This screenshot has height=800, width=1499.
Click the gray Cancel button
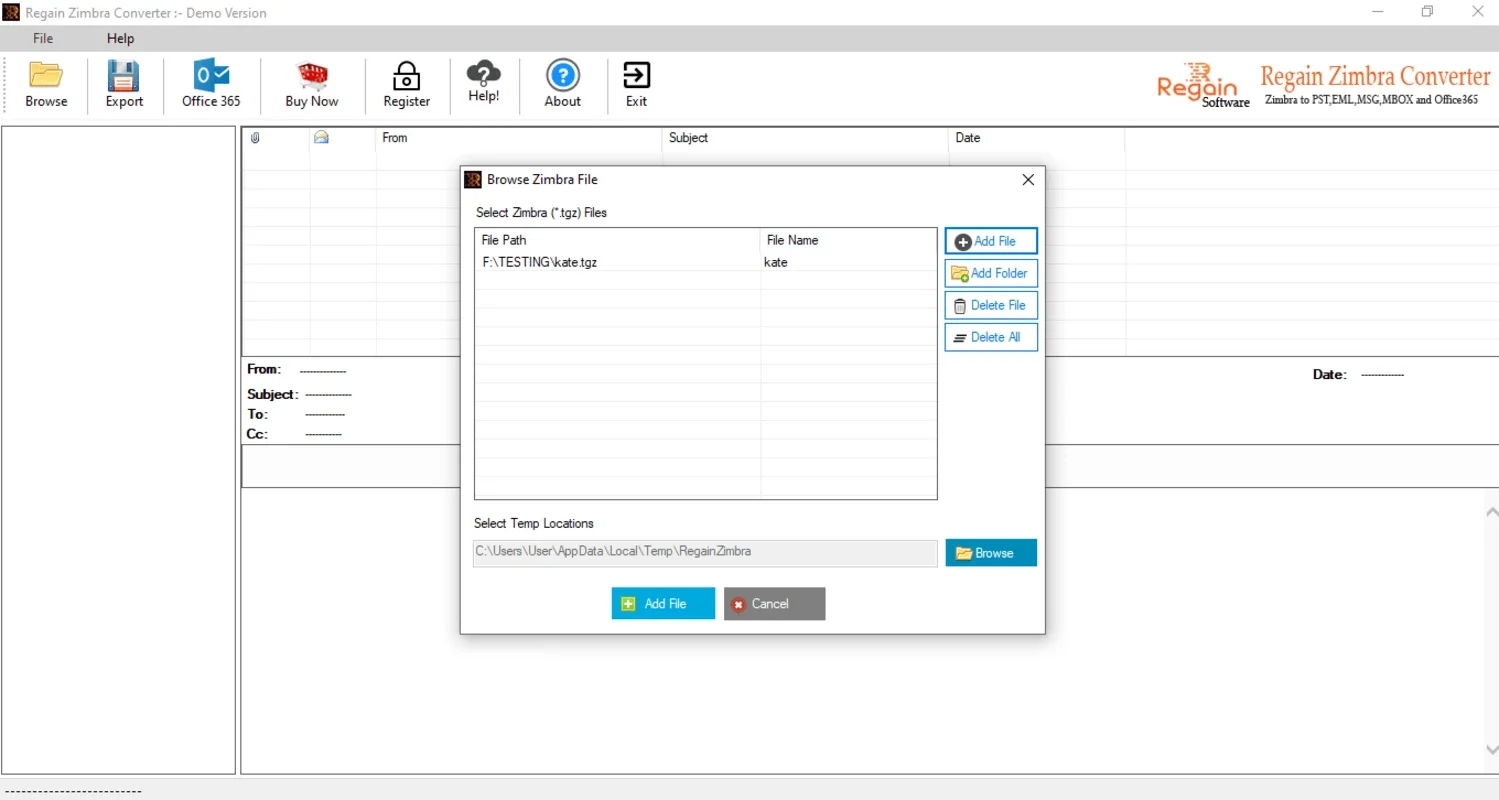point(774,603)
